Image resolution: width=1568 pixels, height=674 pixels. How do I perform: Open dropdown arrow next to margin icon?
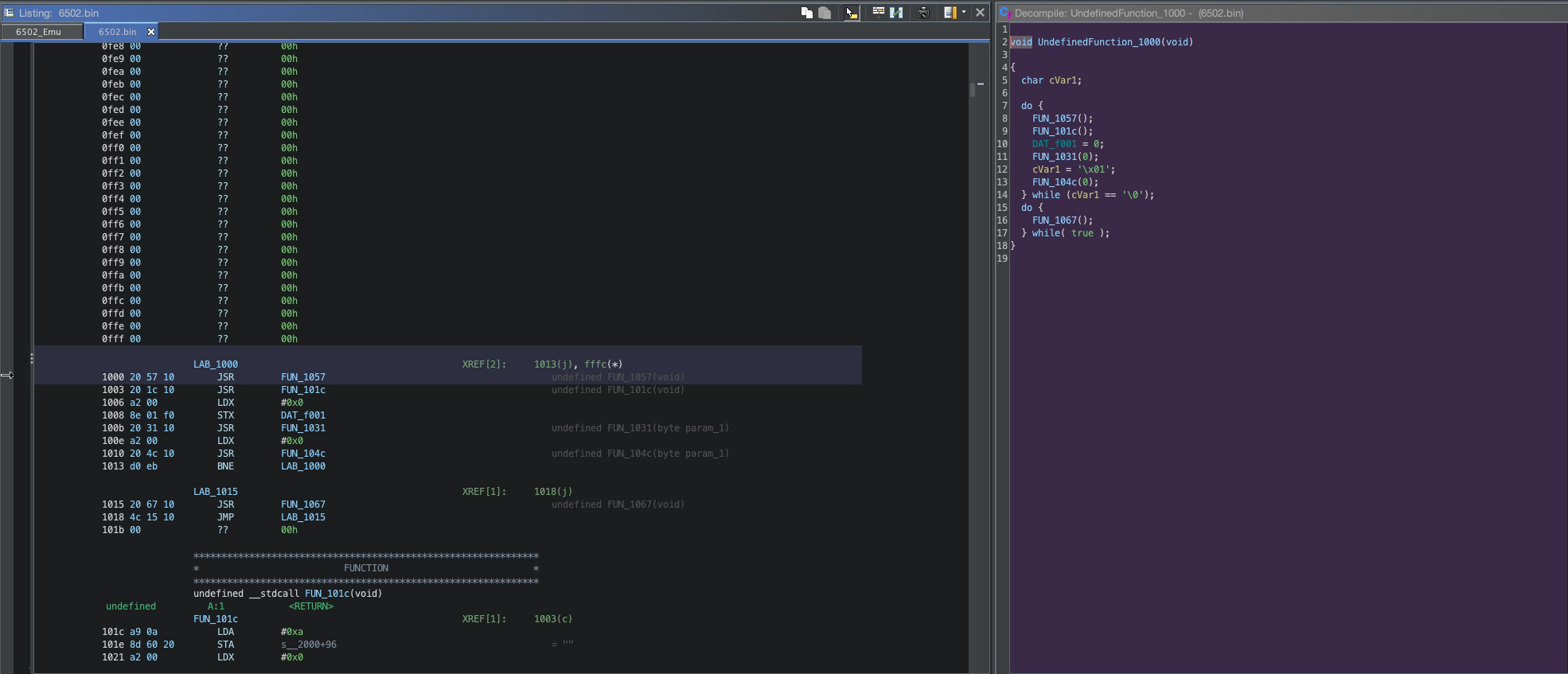(x=964, y=13)
